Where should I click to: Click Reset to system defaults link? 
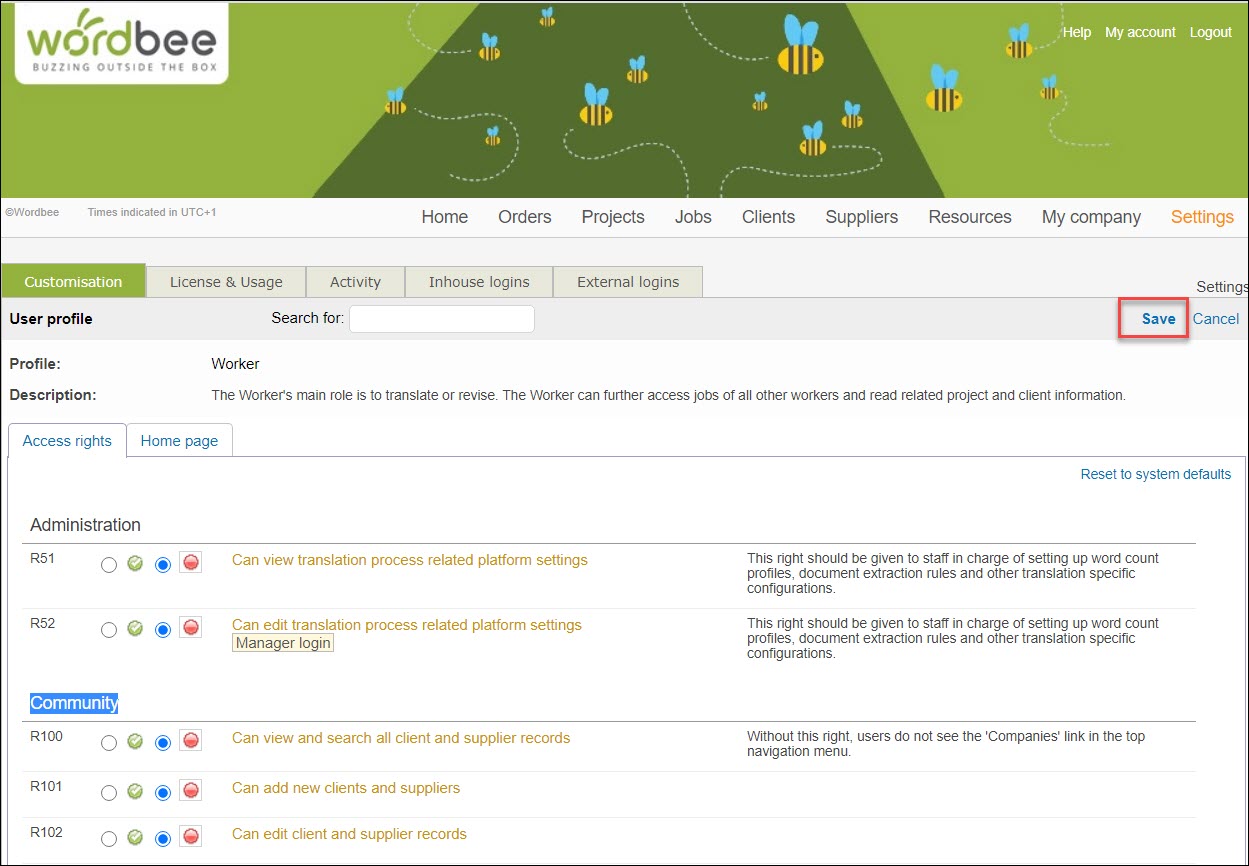point(1155,474)
